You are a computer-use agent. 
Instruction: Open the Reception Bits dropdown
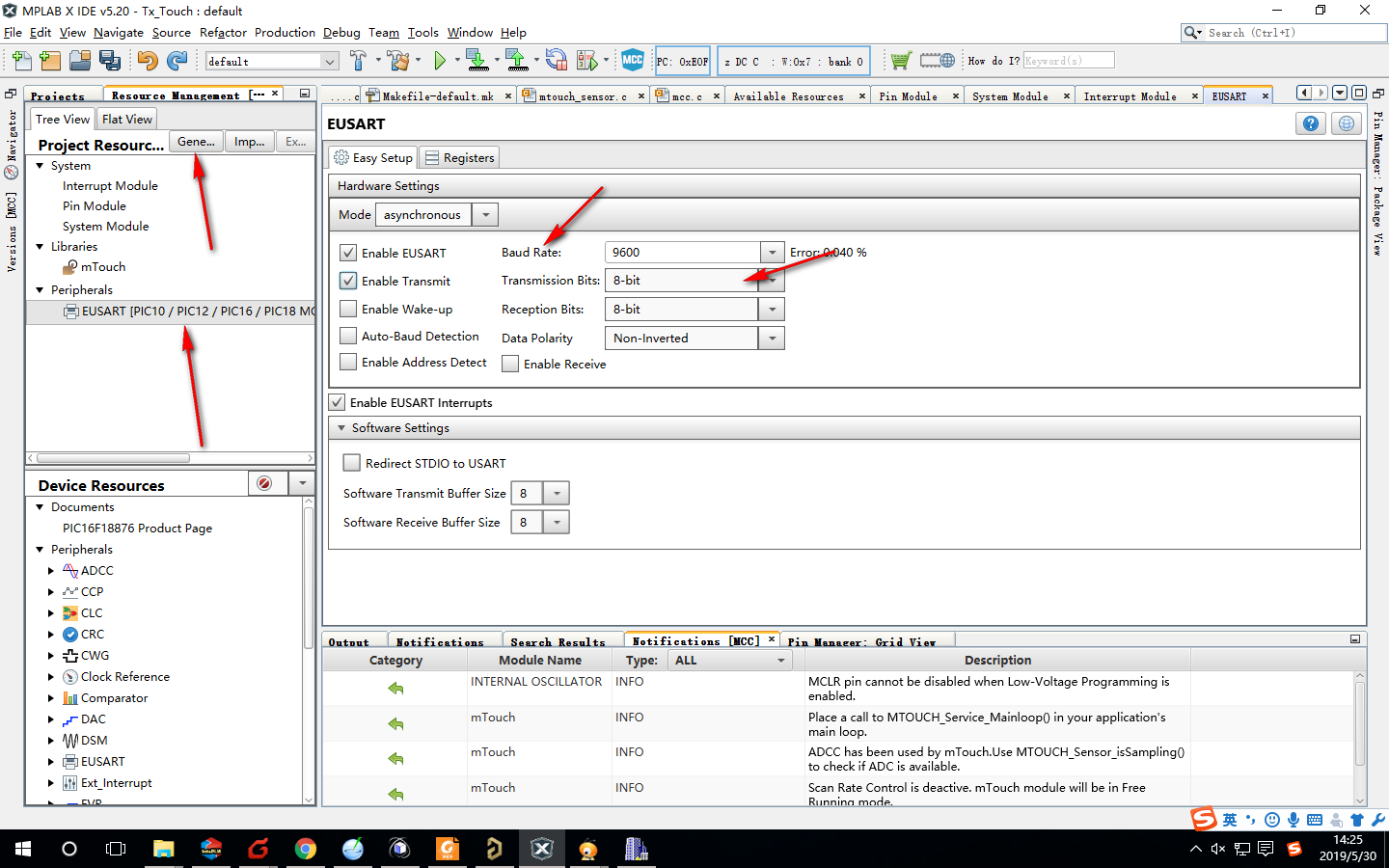(x=772, y=310)
